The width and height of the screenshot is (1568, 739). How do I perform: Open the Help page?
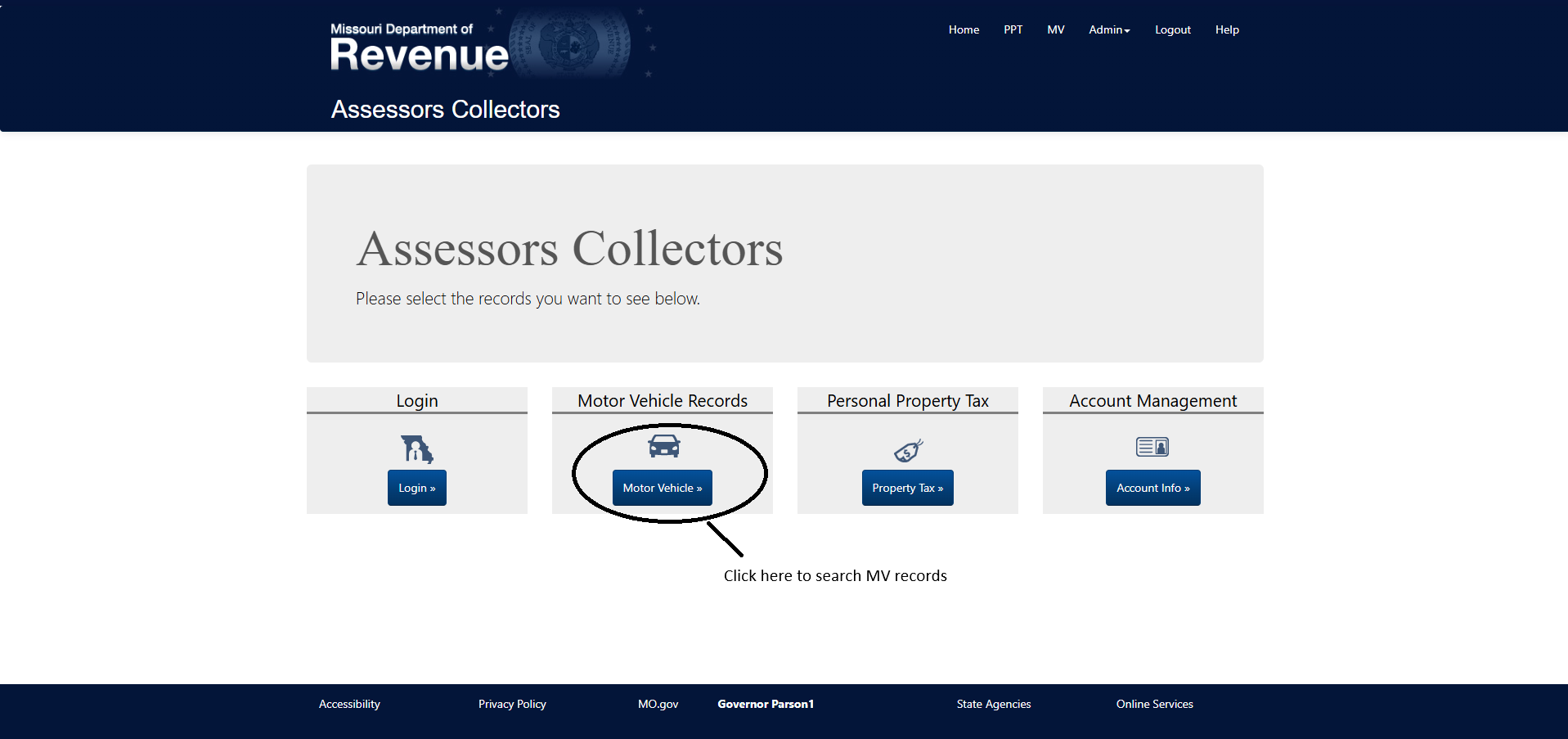pyautogui.click(x=1227, y=29)
